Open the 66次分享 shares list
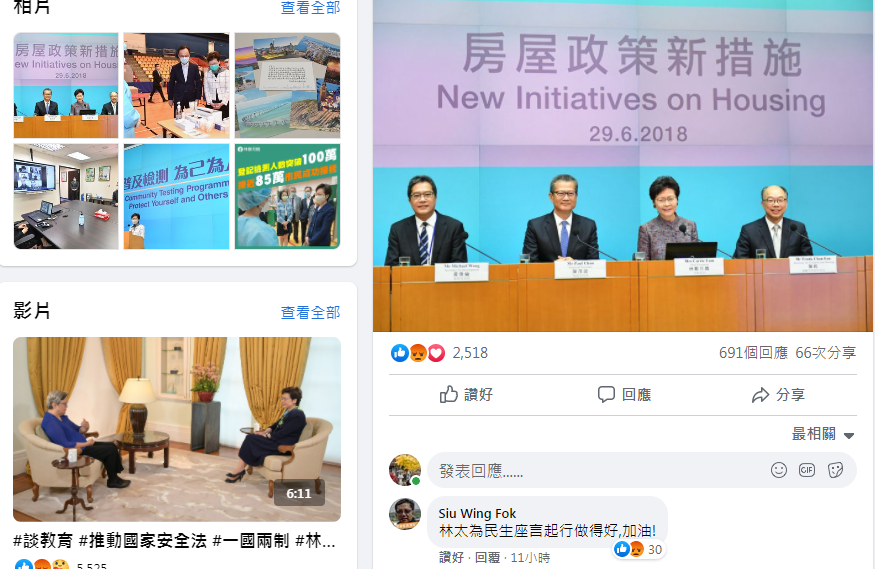The height and width of the screenshot is (569, 875). tap(825, 353)
